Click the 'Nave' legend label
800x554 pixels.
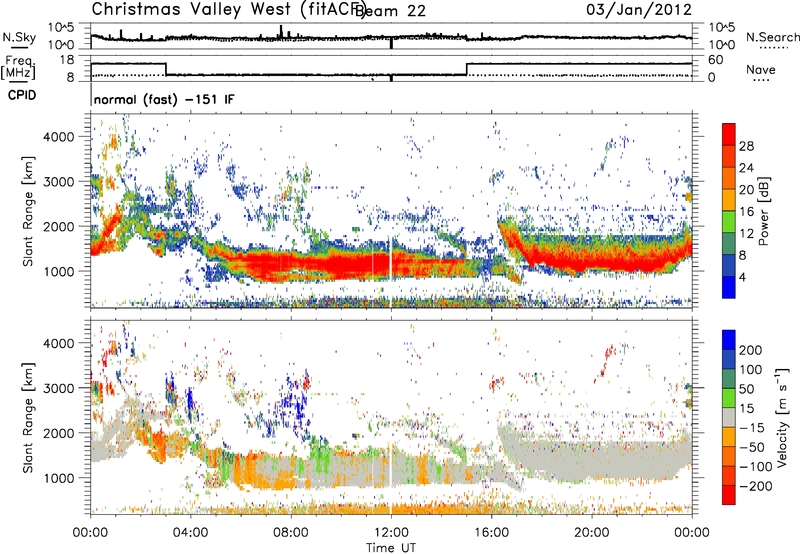(x=760, y=69)
